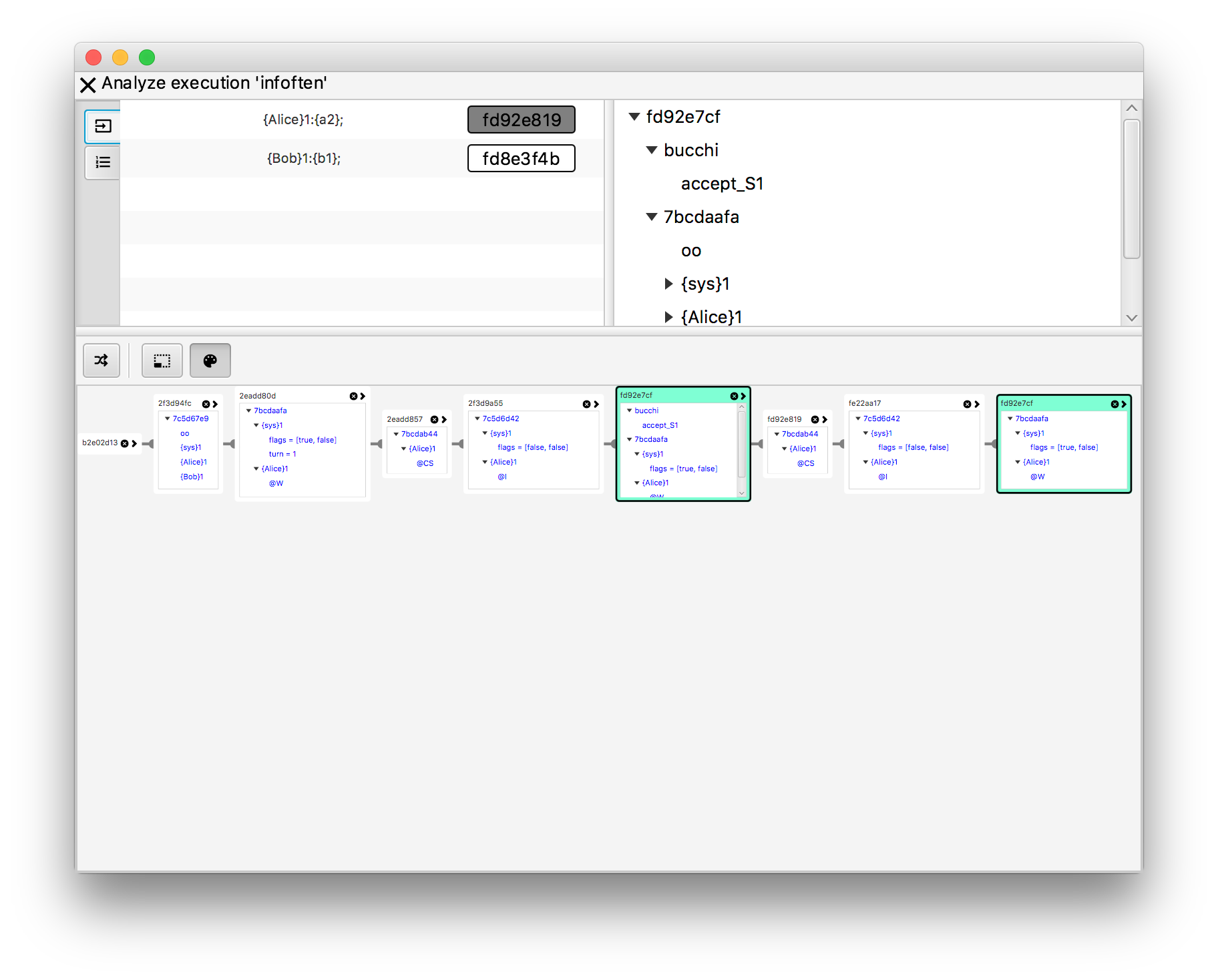Close the 'Analyze execution infoften' panel
The height and width of the screenshot is (980, 1218).
[x=87, y=85]
